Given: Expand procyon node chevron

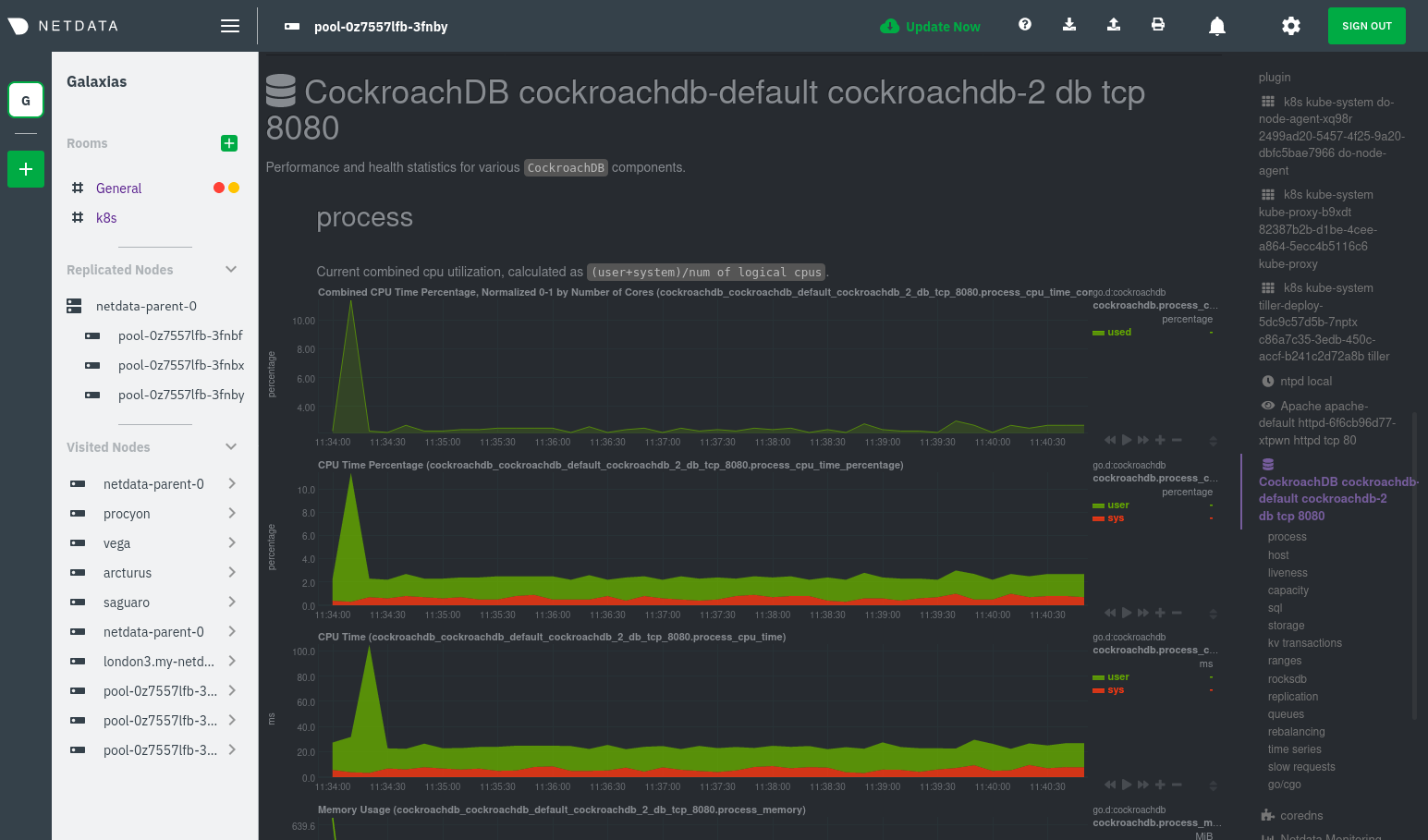Looking at the screenshot, I should [232, 513].
